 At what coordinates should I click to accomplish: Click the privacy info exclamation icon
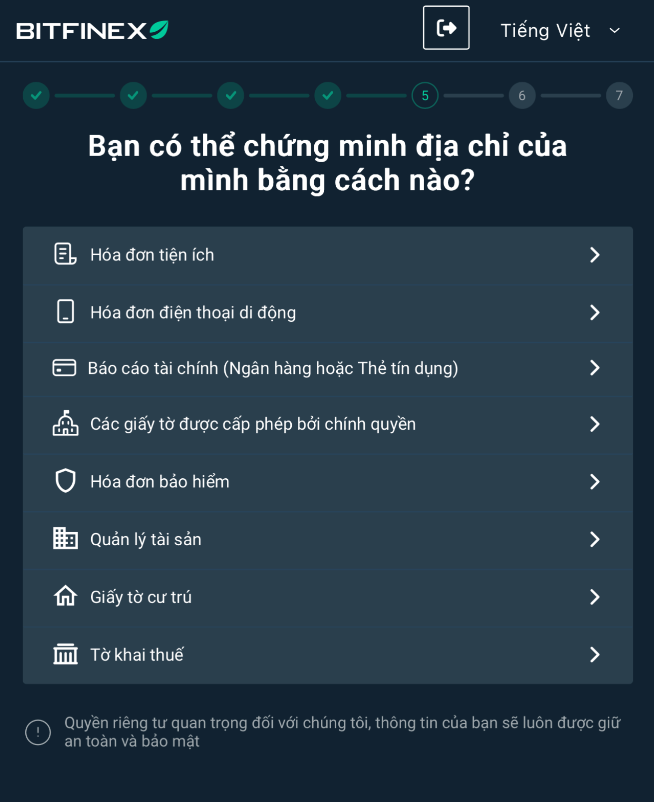point(38,732)
